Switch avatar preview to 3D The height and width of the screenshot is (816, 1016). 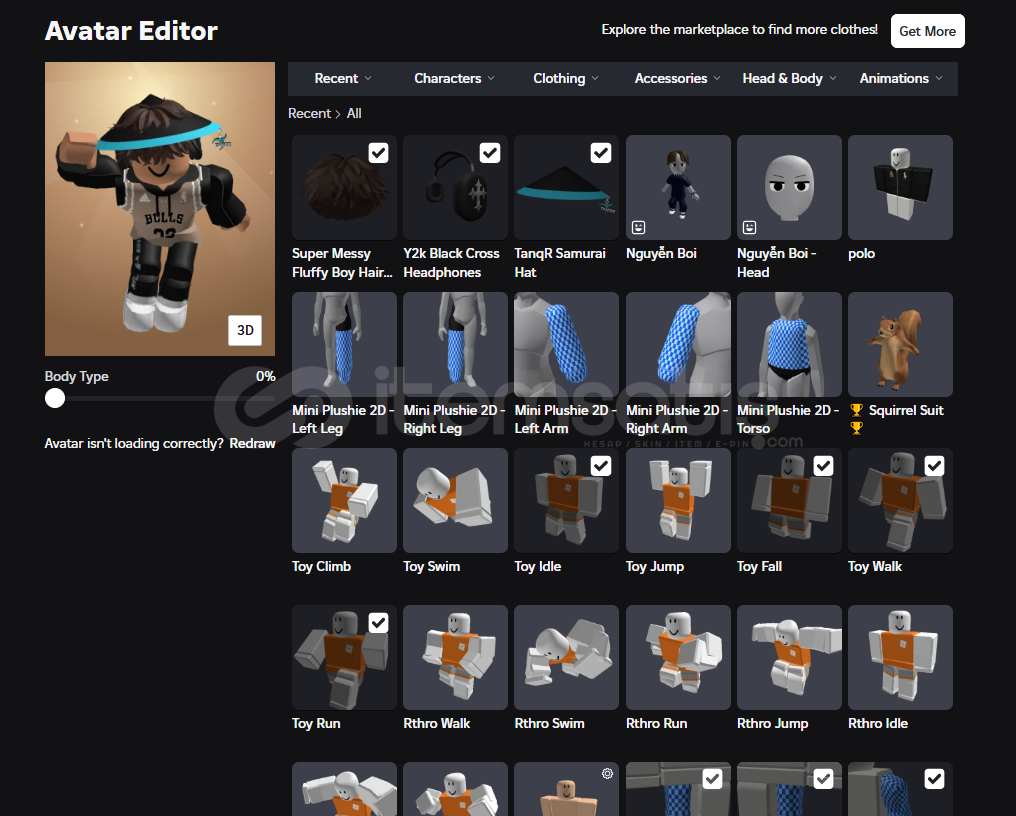click(245, 331)
